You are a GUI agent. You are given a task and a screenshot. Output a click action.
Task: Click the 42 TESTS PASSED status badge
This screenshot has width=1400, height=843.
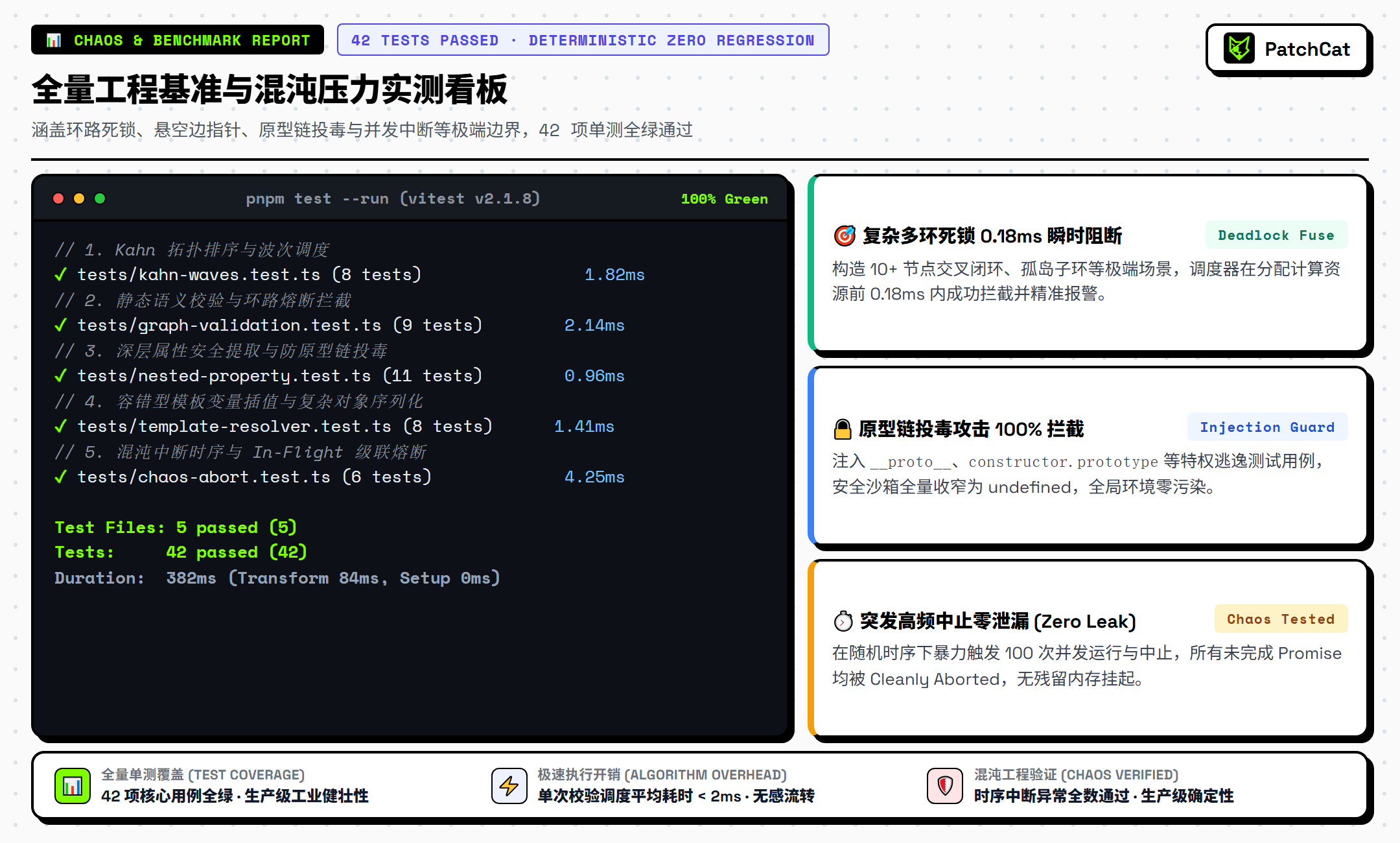point(583,40)
